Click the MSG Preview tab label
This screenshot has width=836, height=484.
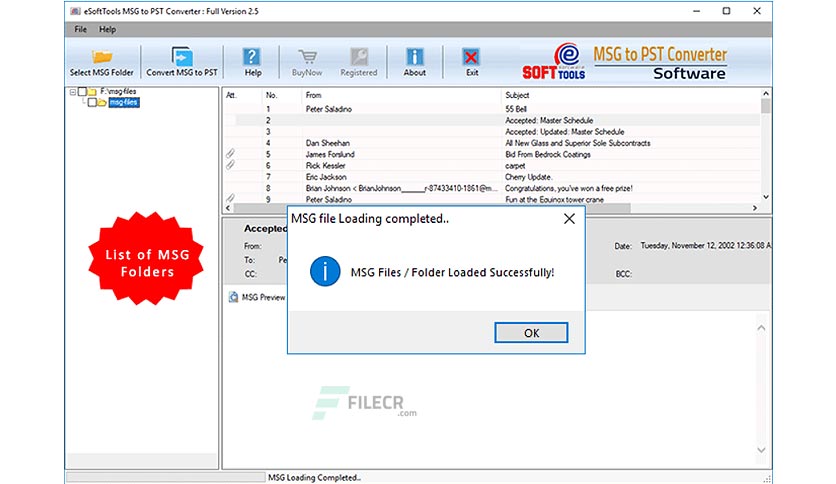(263, 297)
